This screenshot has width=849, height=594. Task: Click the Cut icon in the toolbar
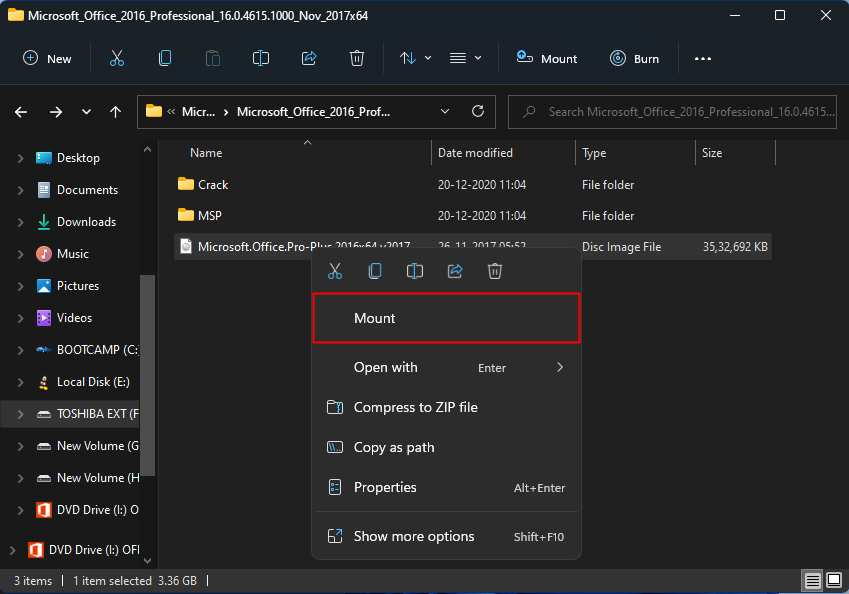click(x=117, y=59)
